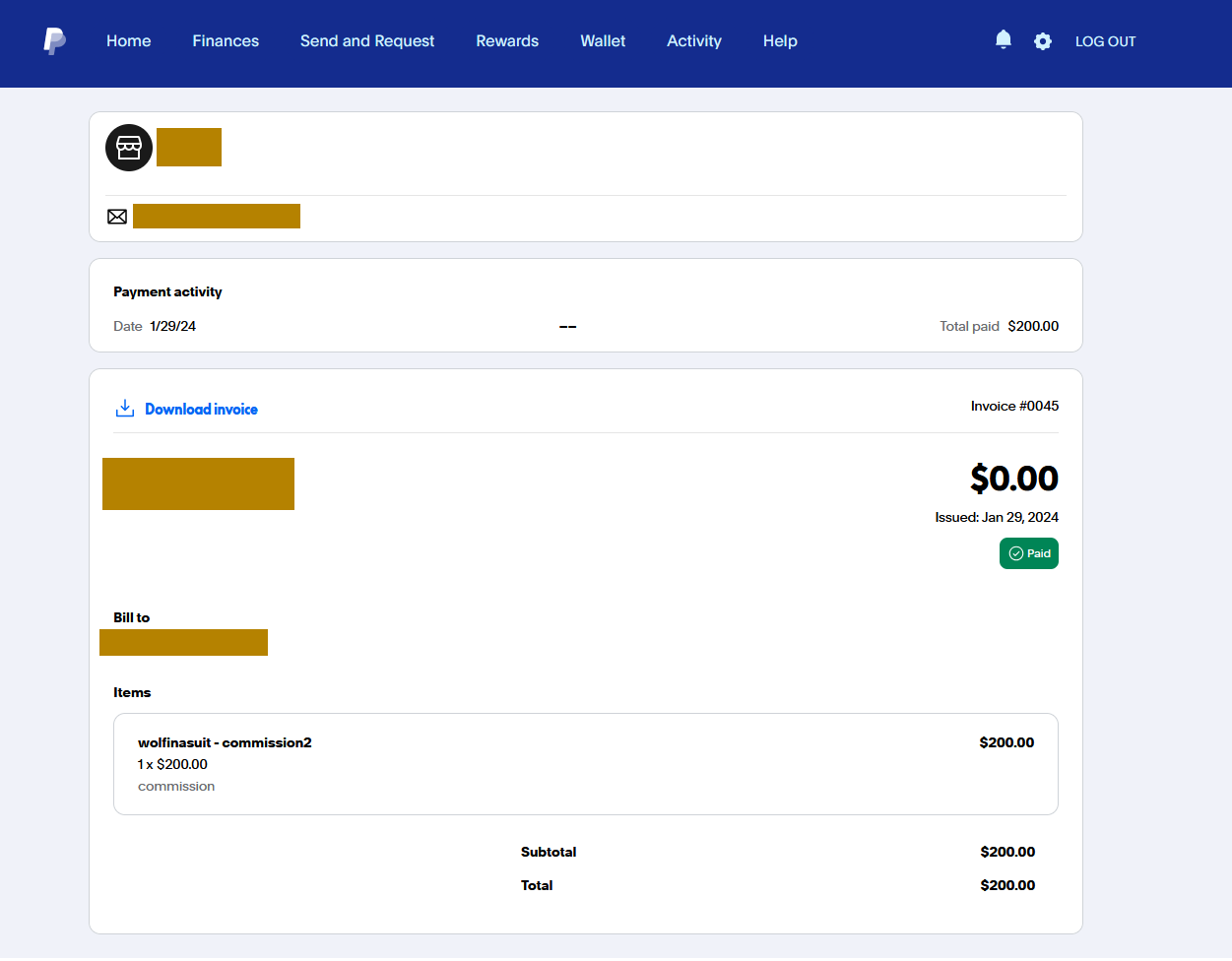Open the Wallet page
Image resolution: width=1232 pixels, height=961 pixels.
[x=603, y=40]
